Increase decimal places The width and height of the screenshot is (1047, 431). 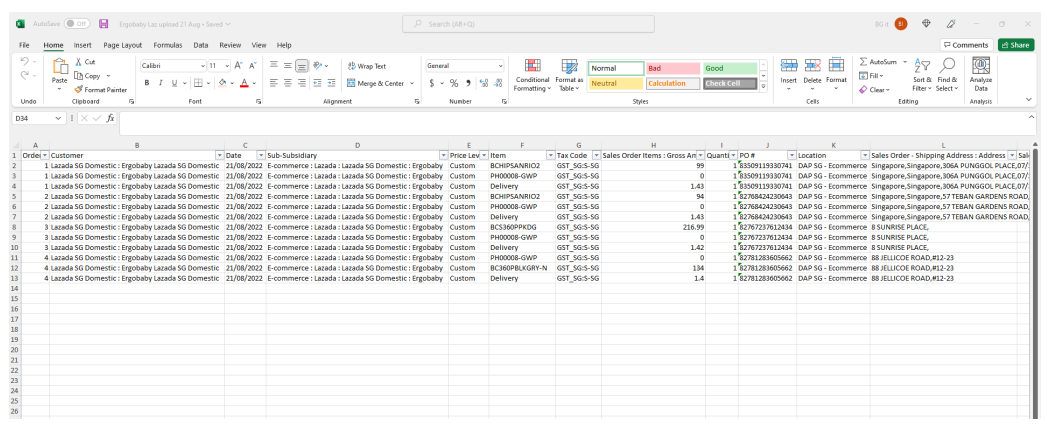point(484,84)
